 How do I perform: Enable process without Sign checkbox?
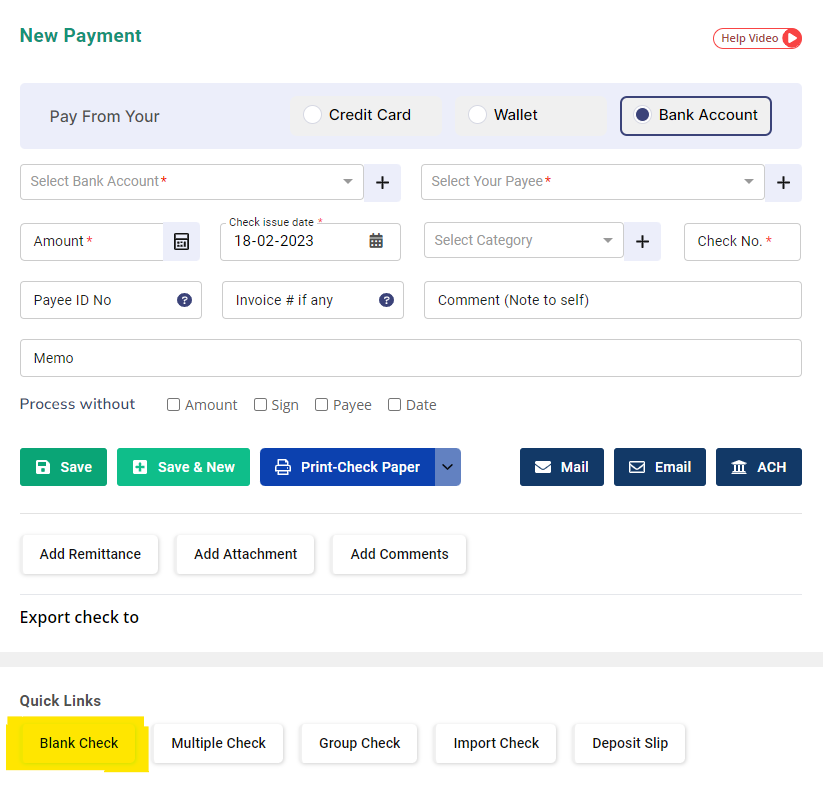[261, 405]
